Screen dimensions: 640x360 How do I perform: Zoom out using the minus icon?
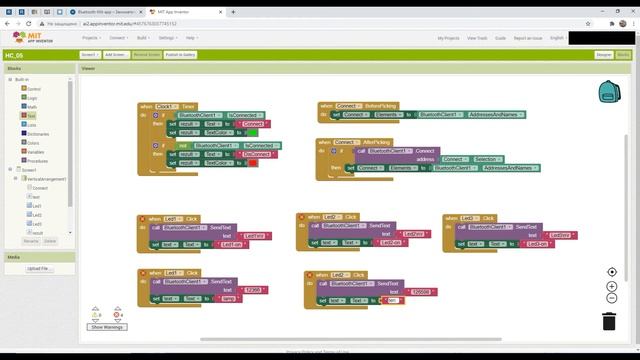tap(611, 298)
